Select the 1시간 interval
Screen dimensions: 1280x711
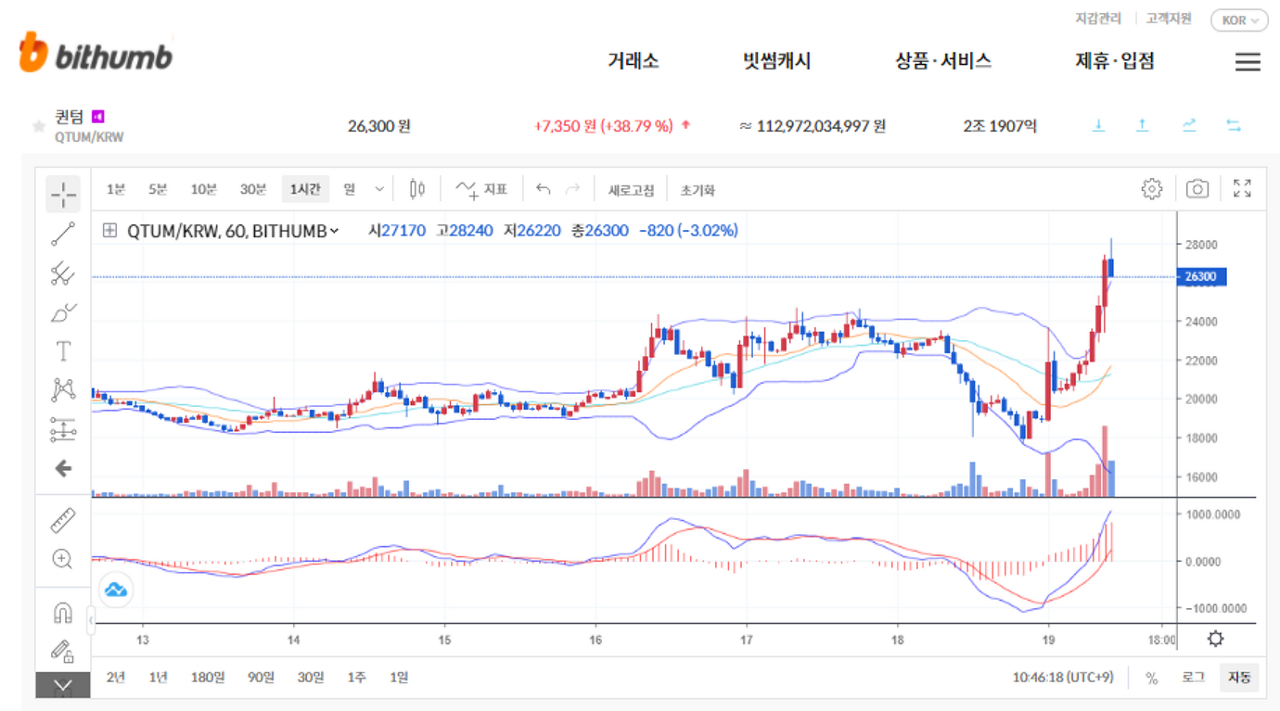point(305,189)
